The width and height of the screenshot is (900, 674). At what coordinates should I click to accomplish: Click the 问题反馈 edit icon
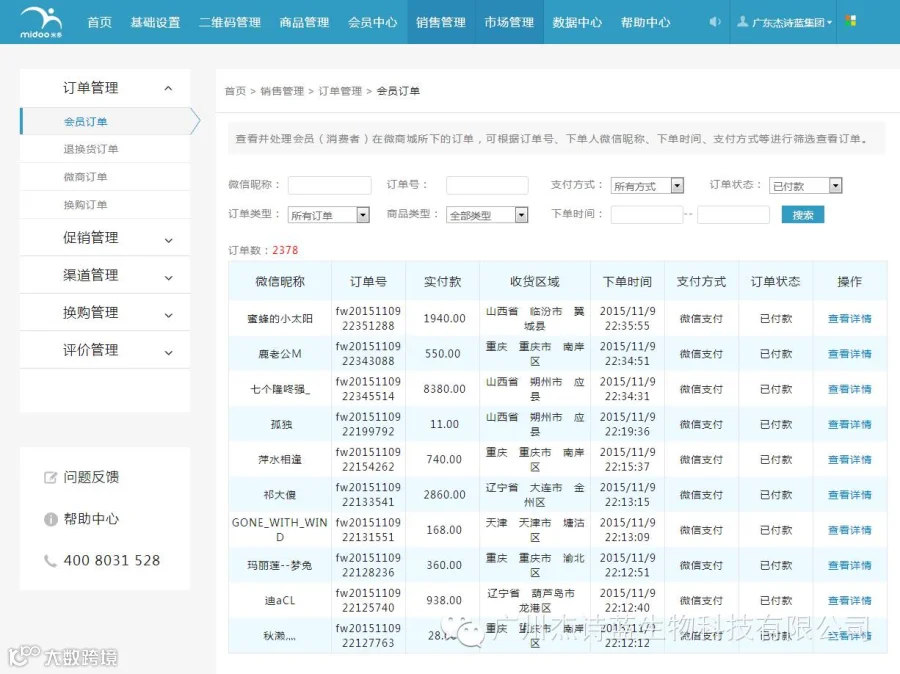(51, 477)
